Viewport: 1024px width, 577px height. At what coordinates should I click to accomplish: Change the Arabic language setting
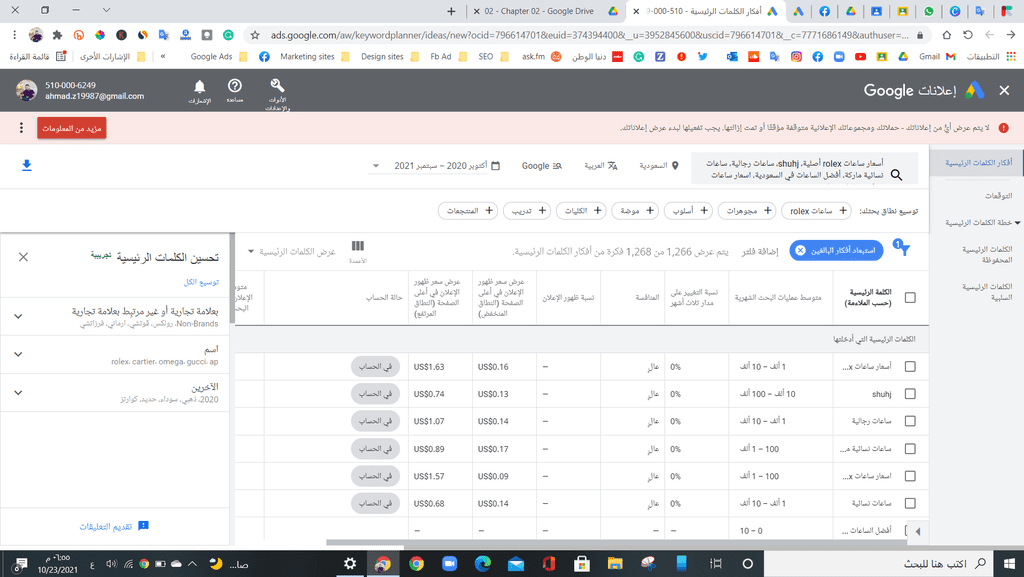601,166
